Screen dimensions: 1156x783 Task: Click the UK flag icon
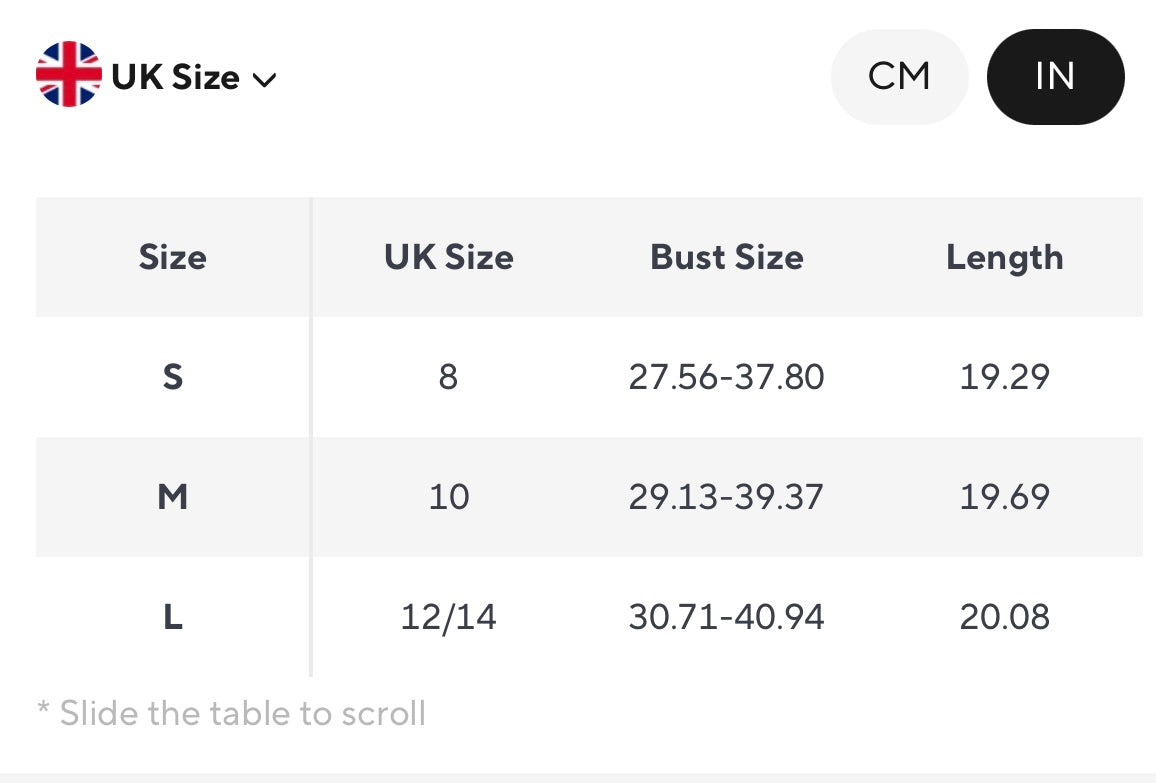click(x=68, y=75)
